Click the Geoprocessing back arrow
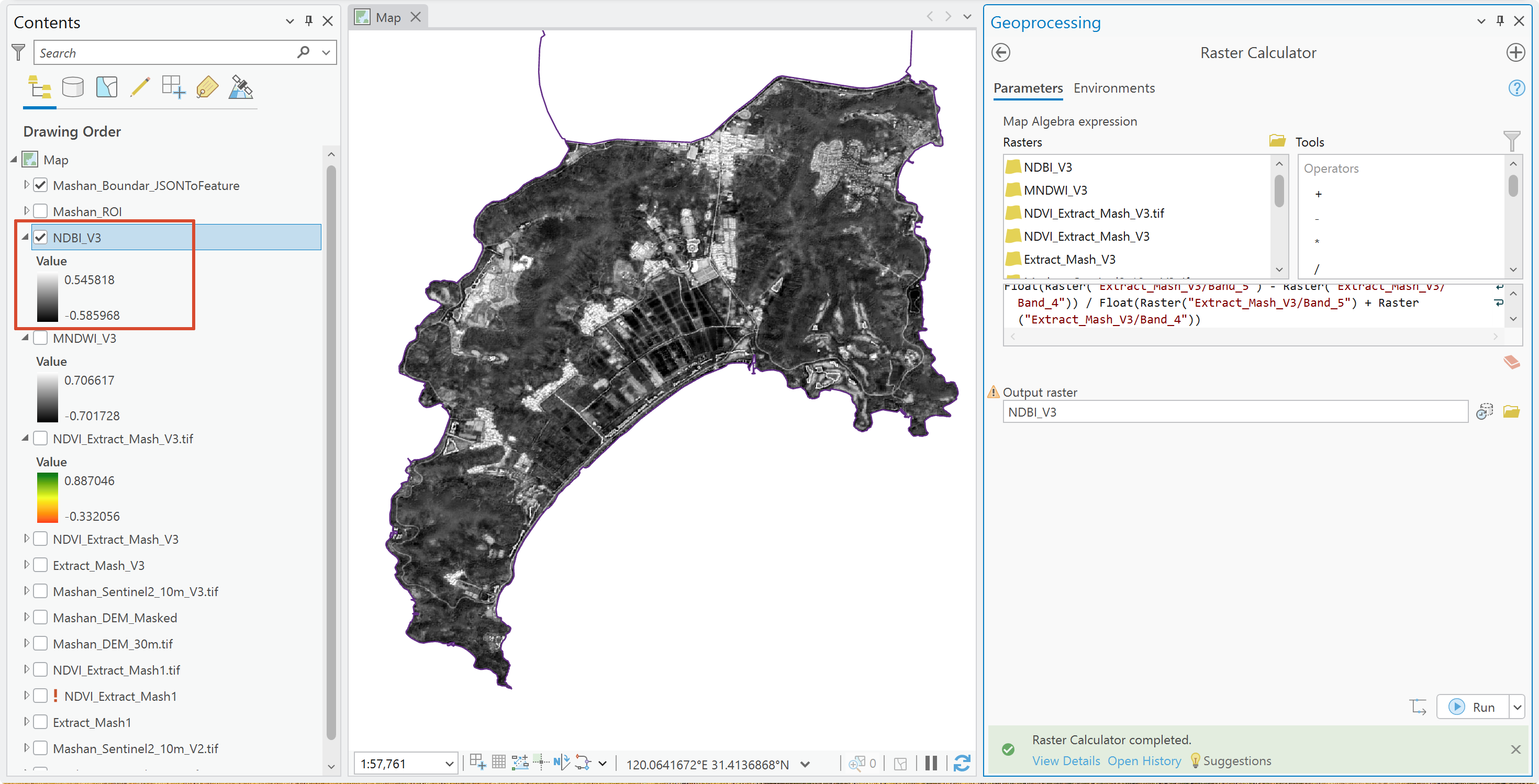This screenshot has width=1539, height=784. (1001, 52)
